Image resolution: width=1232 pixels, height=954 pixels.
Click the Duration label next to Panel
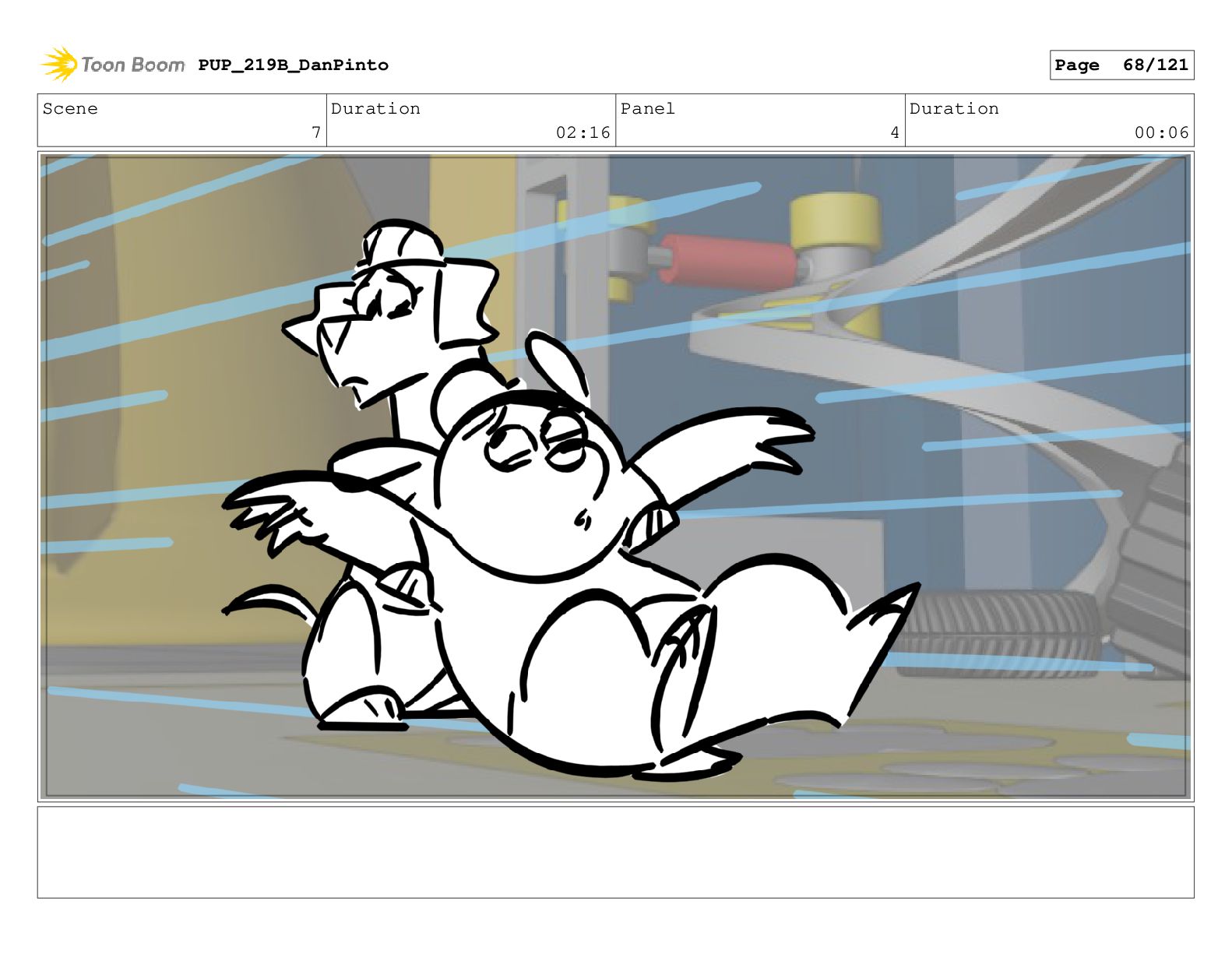(x=954, y=109)
